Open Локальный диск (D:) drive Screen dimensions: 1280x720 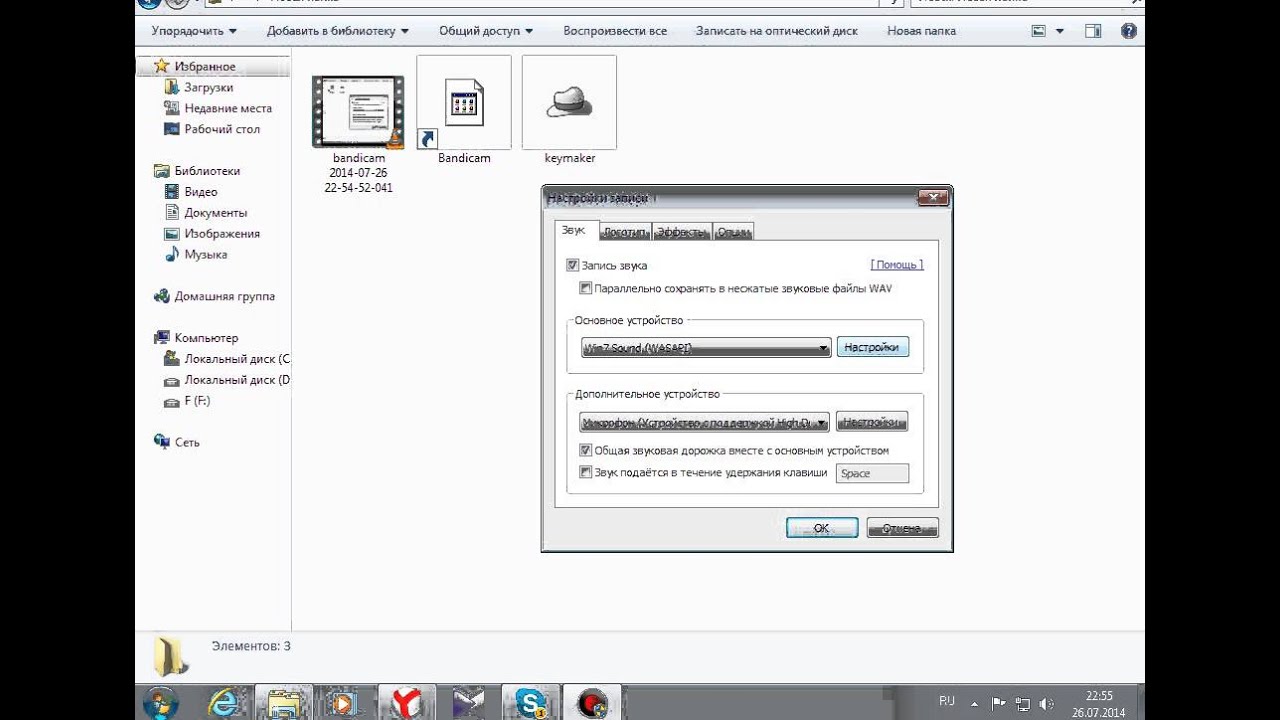point(236,380)
